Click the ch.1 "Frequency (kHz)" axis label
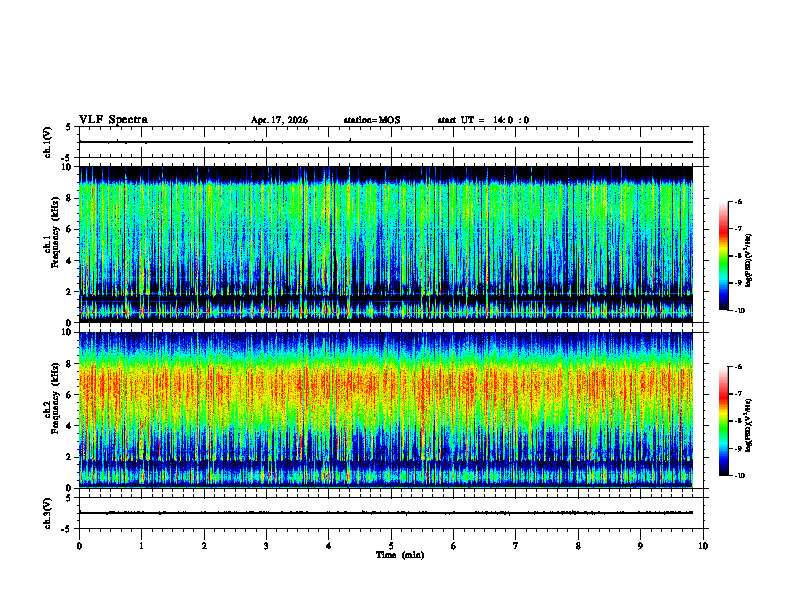Screen dimensions: 792x612 (55, 232)
